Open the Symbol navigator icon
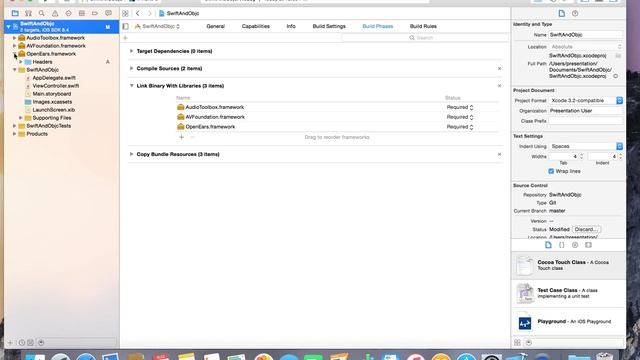 coord(28,13)
